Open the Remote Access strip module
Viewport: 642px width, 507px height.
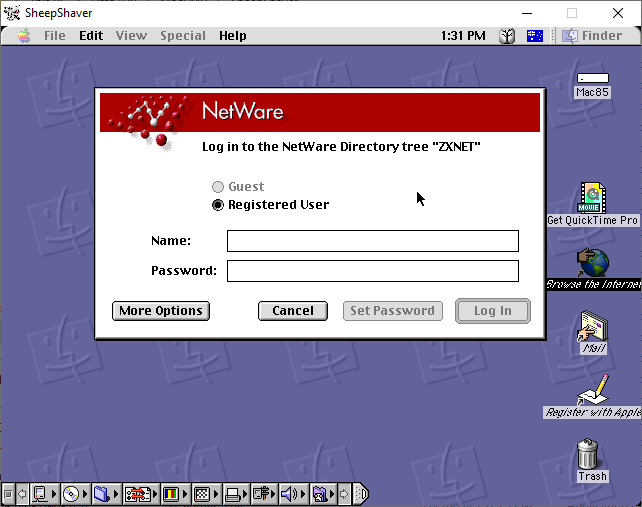click(264, 494)
